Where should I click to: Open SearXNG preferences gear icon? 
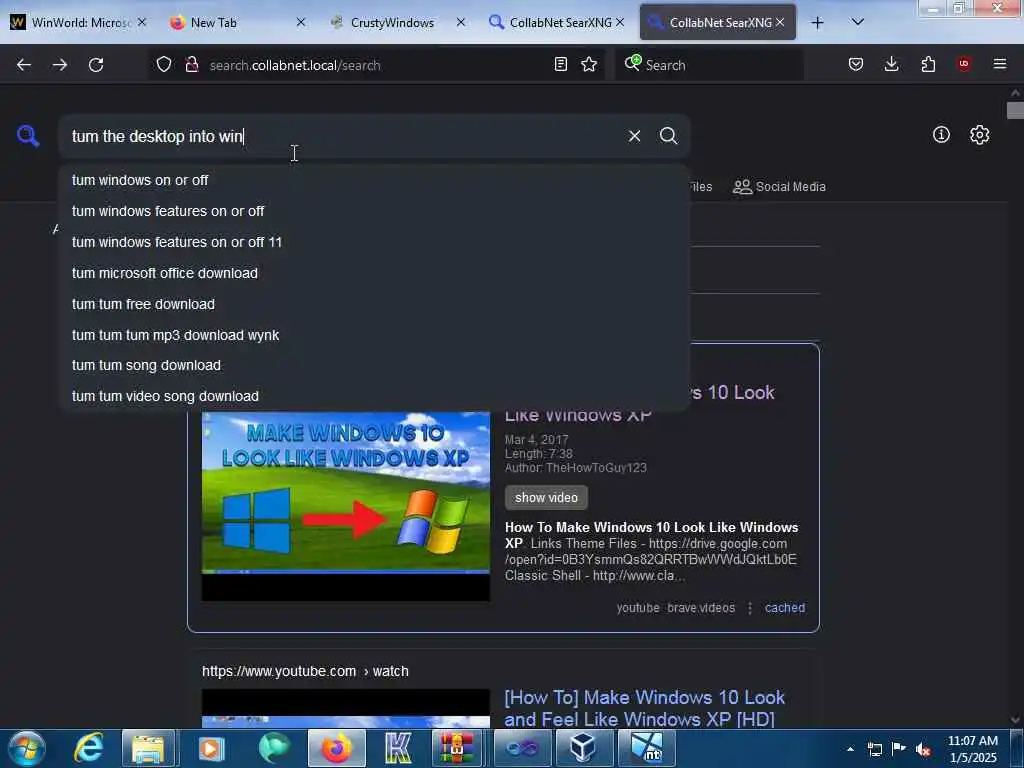coord(979,135)
